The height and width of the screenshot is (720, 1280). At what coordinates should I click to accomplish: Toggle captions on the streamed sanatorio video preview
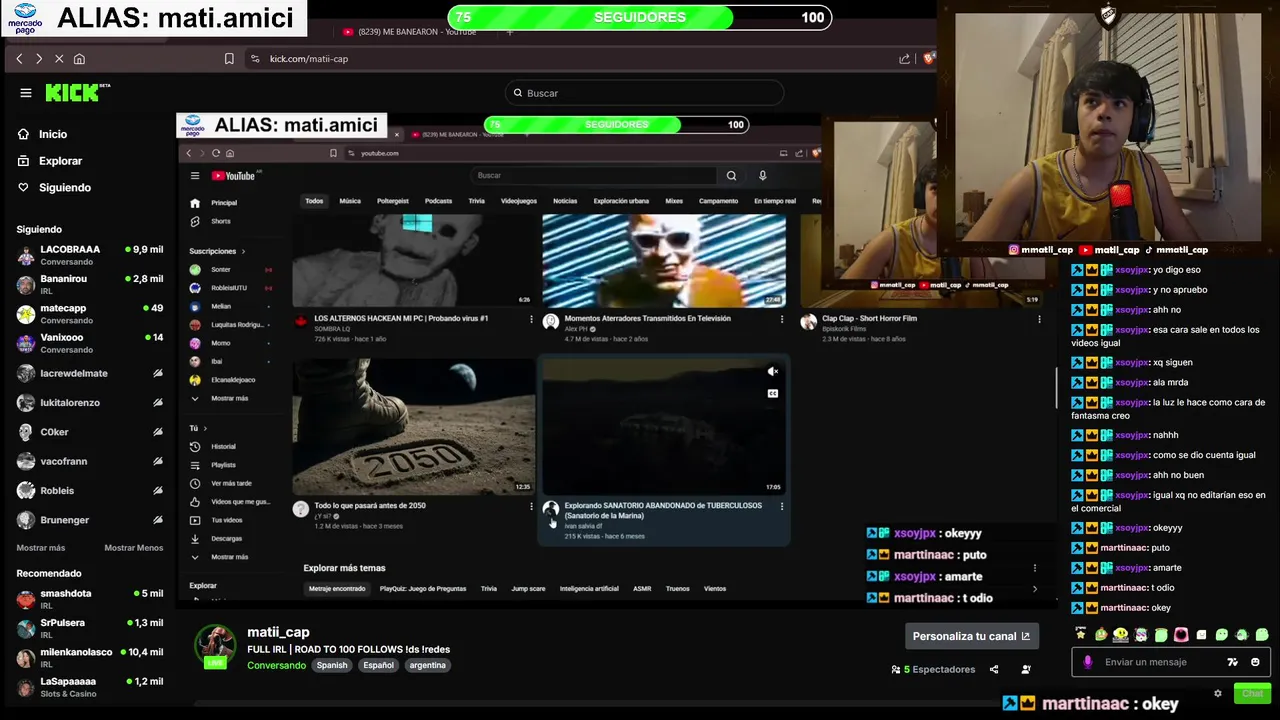(772, 393)
